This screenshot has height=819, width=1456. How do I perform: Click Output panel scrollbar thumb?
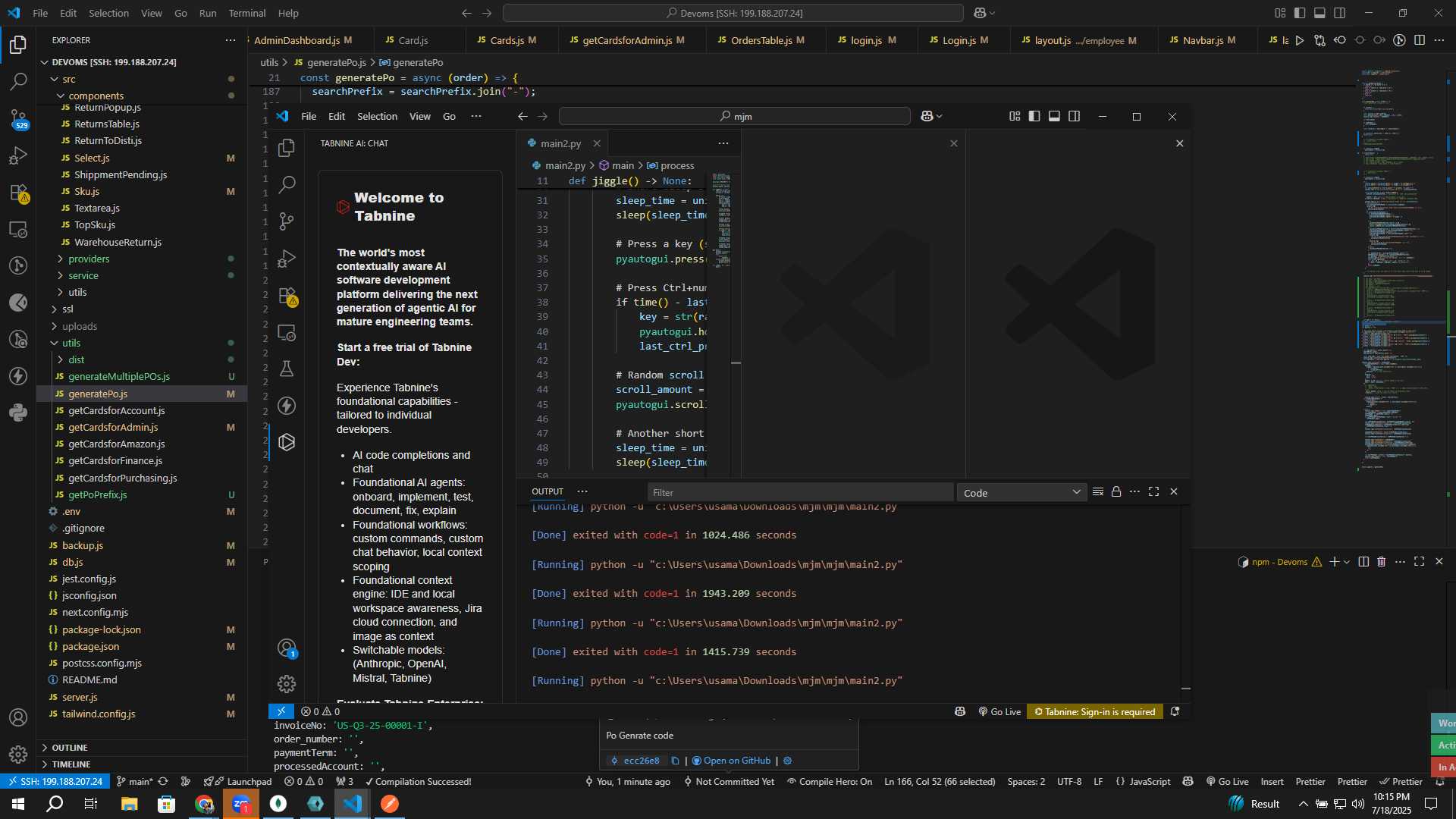tap(1185, 689)
